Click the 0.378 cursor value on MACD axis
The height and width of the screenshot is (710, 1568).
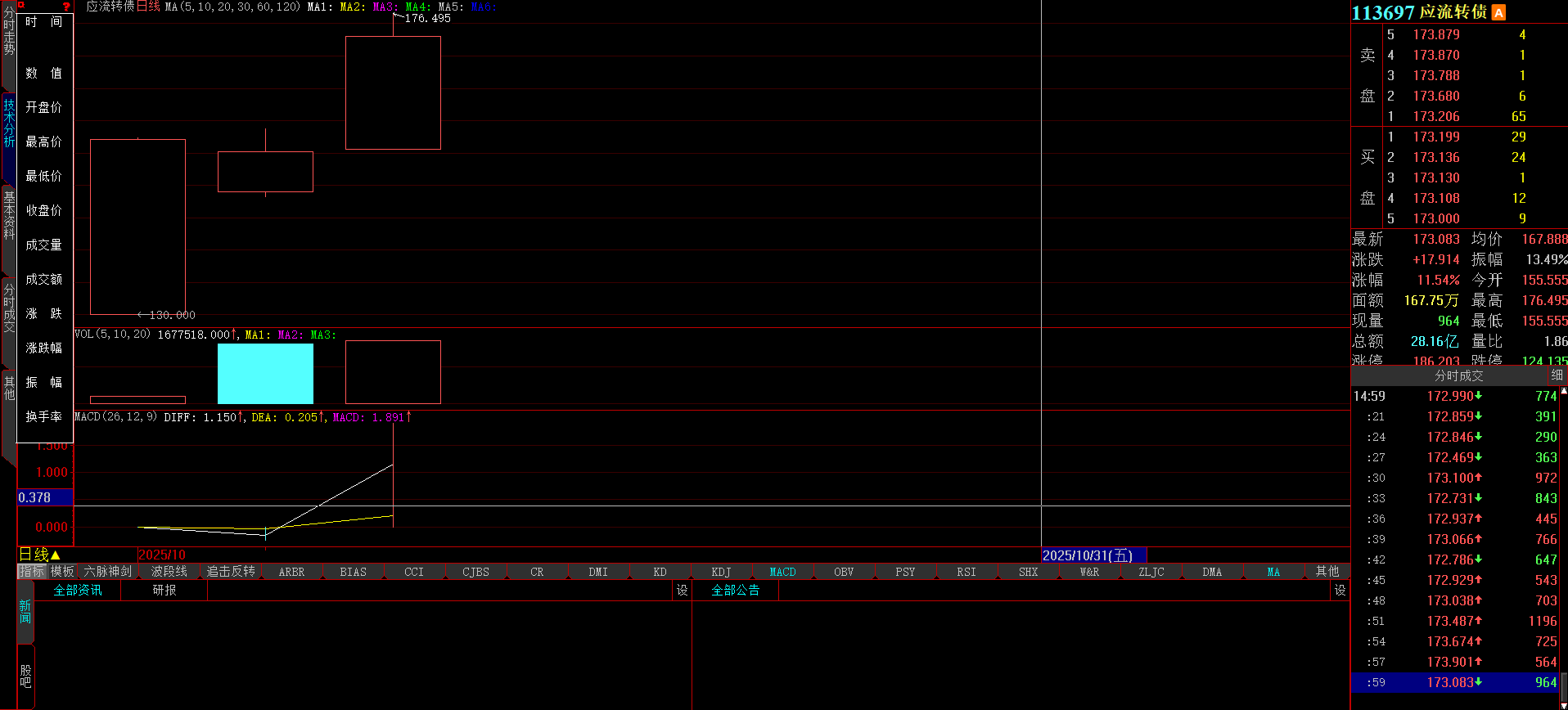click(45, 497)
